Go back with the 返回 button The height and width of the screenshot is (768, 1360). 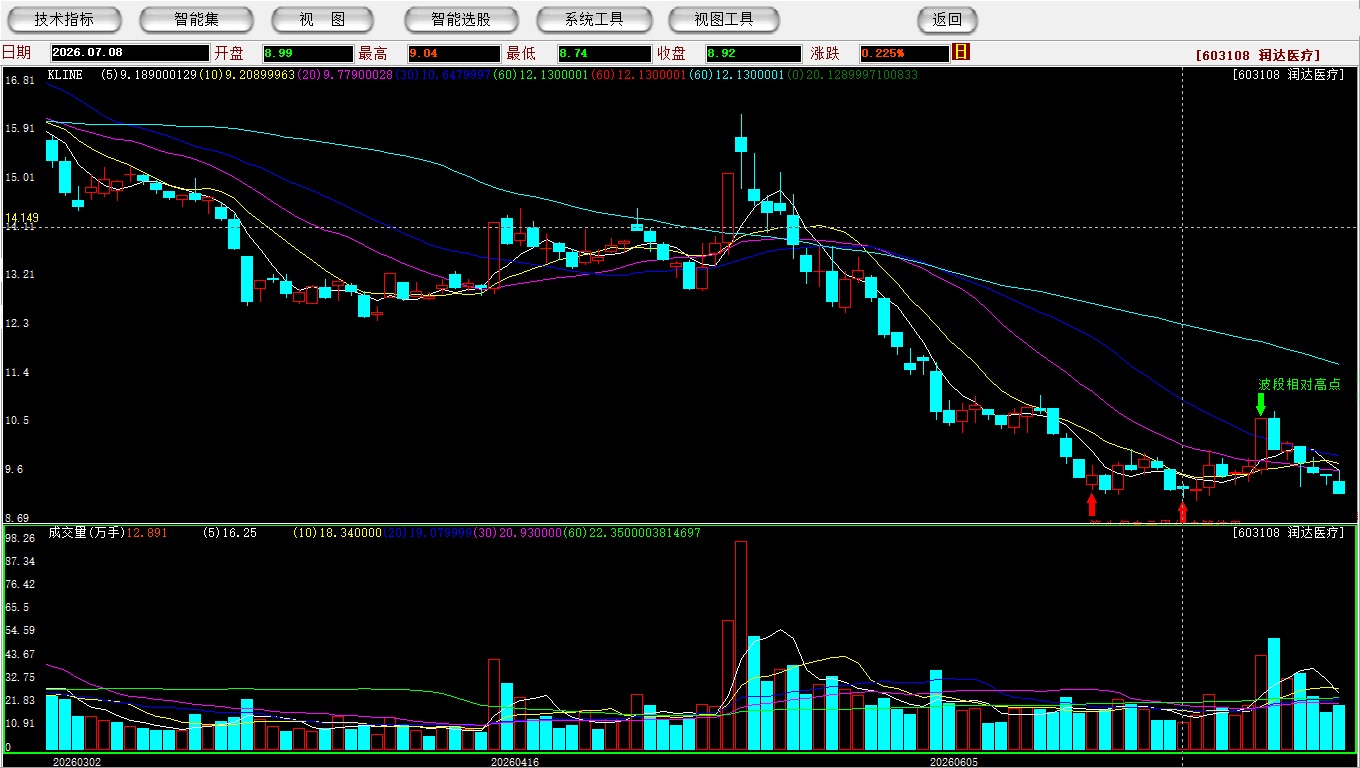[x=947, y=19]
